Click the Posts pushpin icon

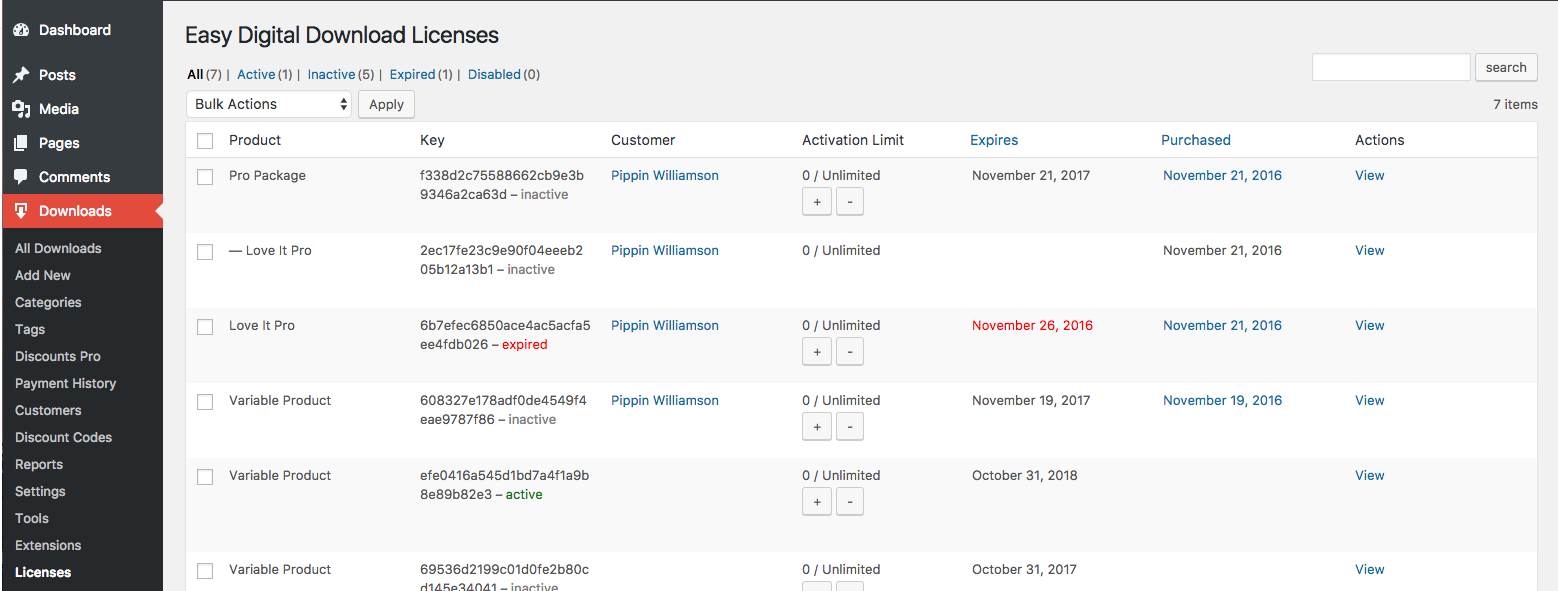coord(21,75)
